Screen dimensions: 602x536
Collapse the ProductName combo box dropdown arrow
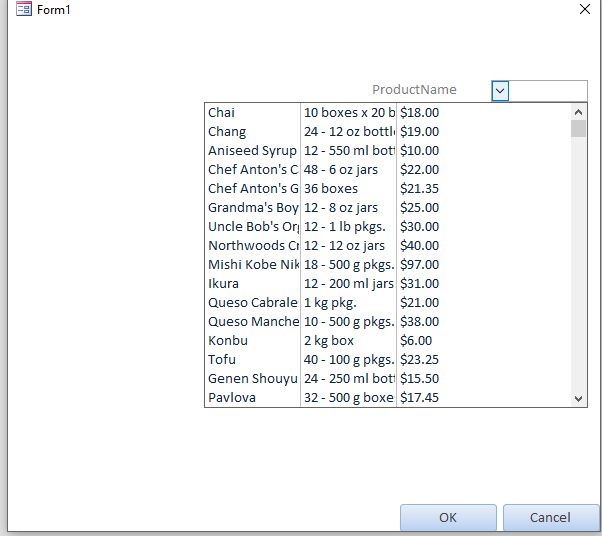coord(500,91)
